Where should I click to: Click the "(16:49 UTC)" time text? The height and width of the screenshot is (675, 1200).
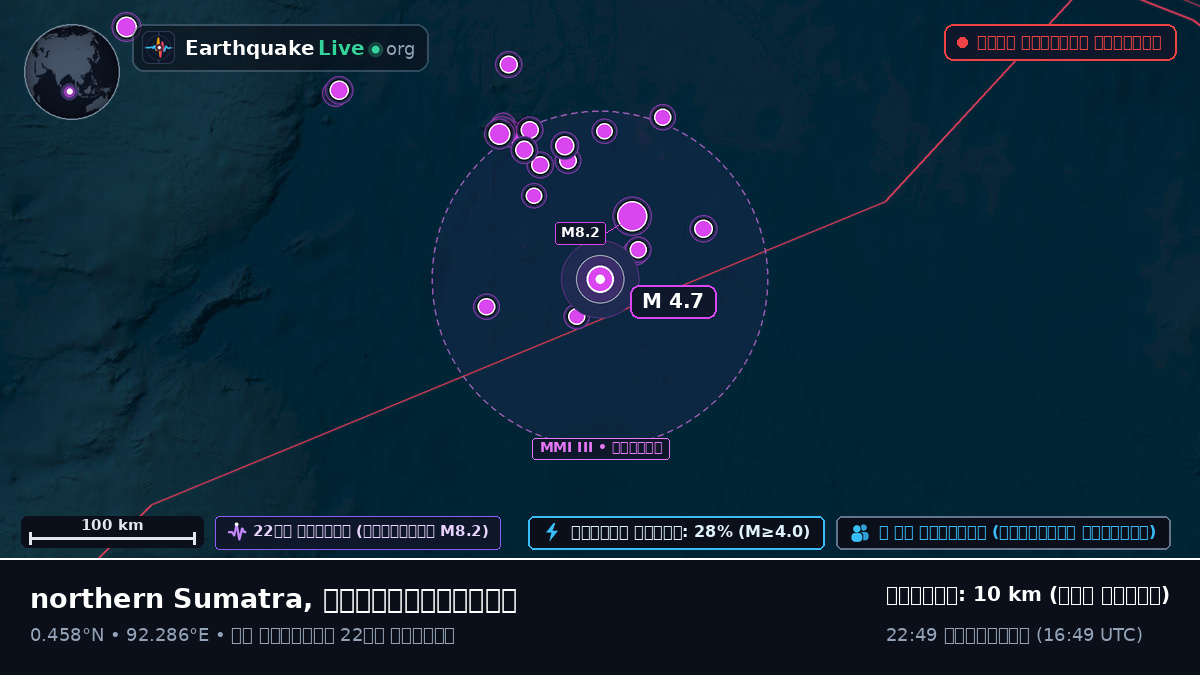pos(1089,635)
